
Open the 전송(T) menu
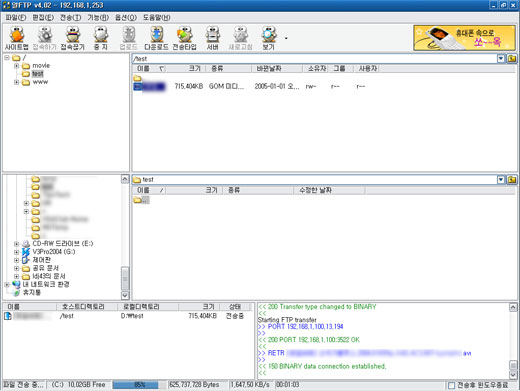point(70,18)
